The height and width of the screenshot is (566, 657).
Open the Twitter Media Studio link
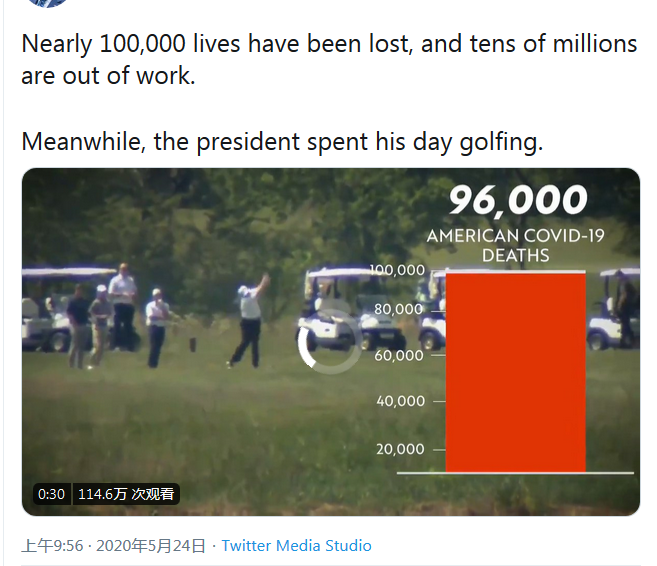pos(296,546)
